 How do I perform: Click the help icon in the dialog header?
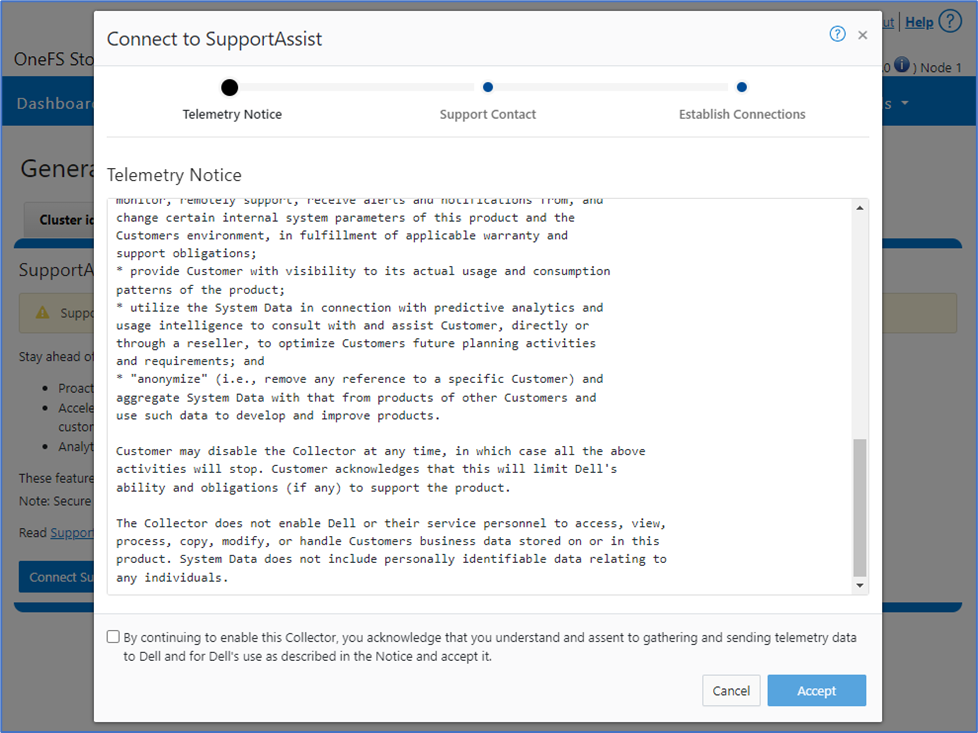pyautogui.click(x=838, y=34)
